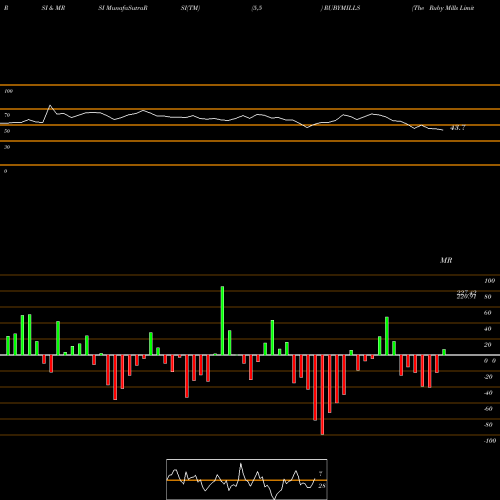The height and width of the screenshot is (500, 500).
Task: Click the MR axis label 40
Action: click(488, 329)
